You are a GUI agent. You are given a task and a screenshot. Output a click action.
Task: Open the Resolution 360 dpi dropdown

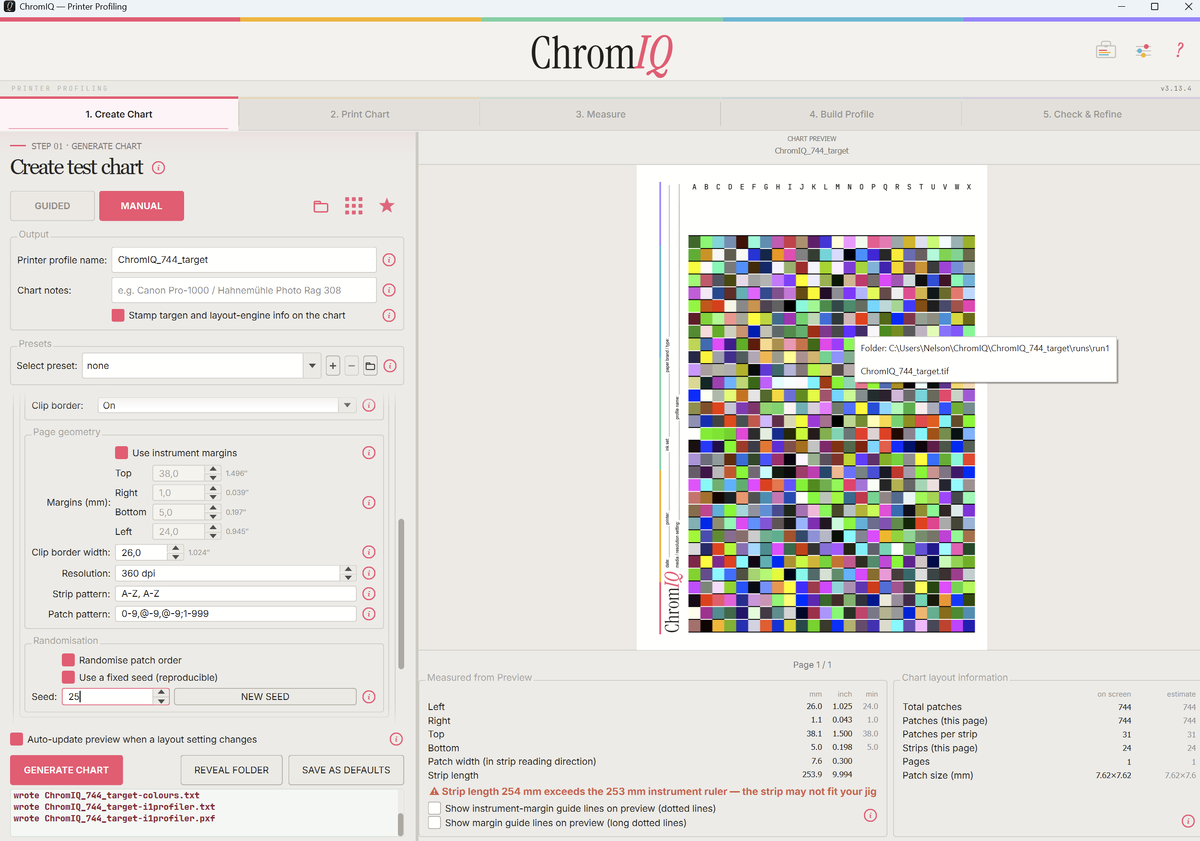click(235, 574)
